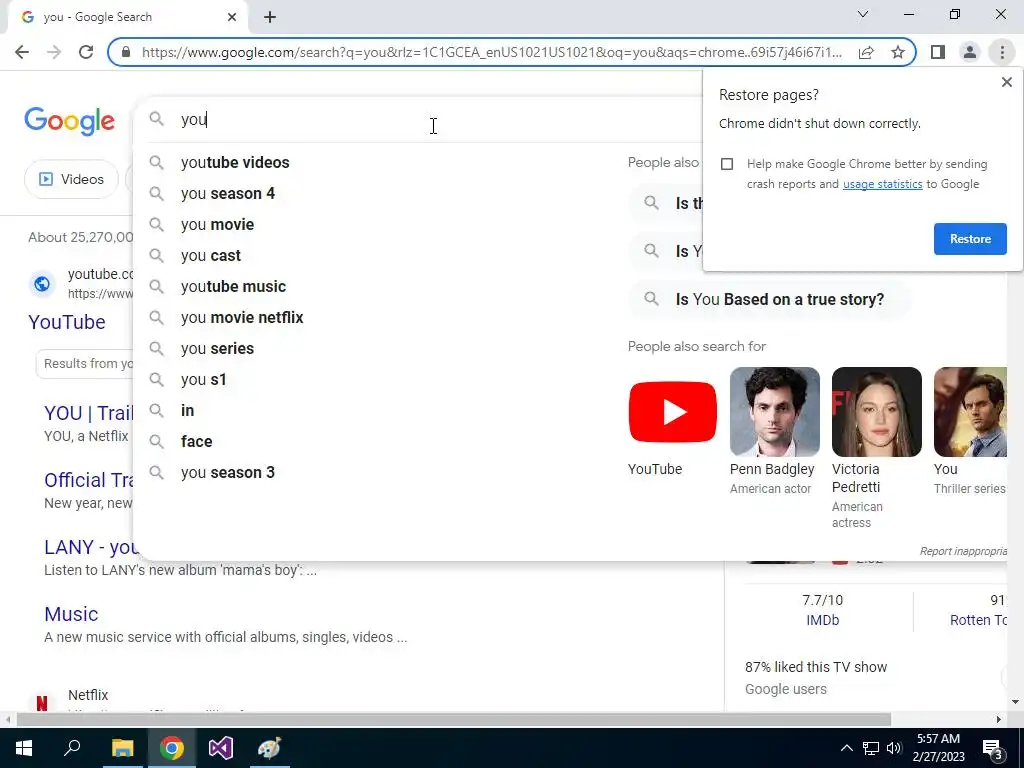Viewport: 1024px width, 768px height.
Task: Click 'Report inappropriate' text in suggestions
Action: pyautogui.click(x=963, y=552)
